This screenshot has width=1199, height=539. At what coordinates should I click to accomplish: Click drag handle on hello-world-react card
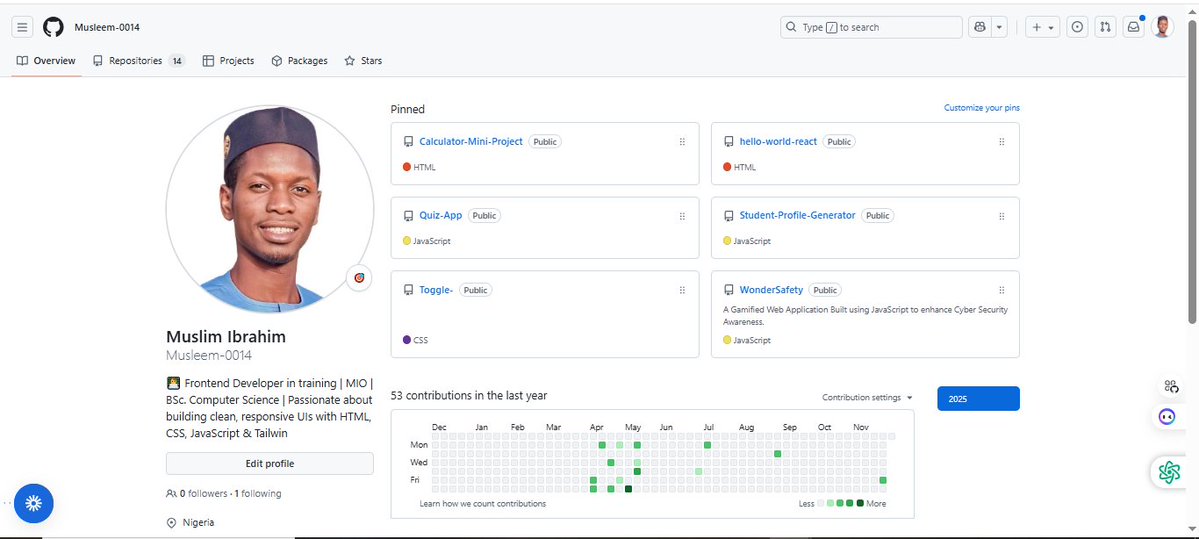1002,142
